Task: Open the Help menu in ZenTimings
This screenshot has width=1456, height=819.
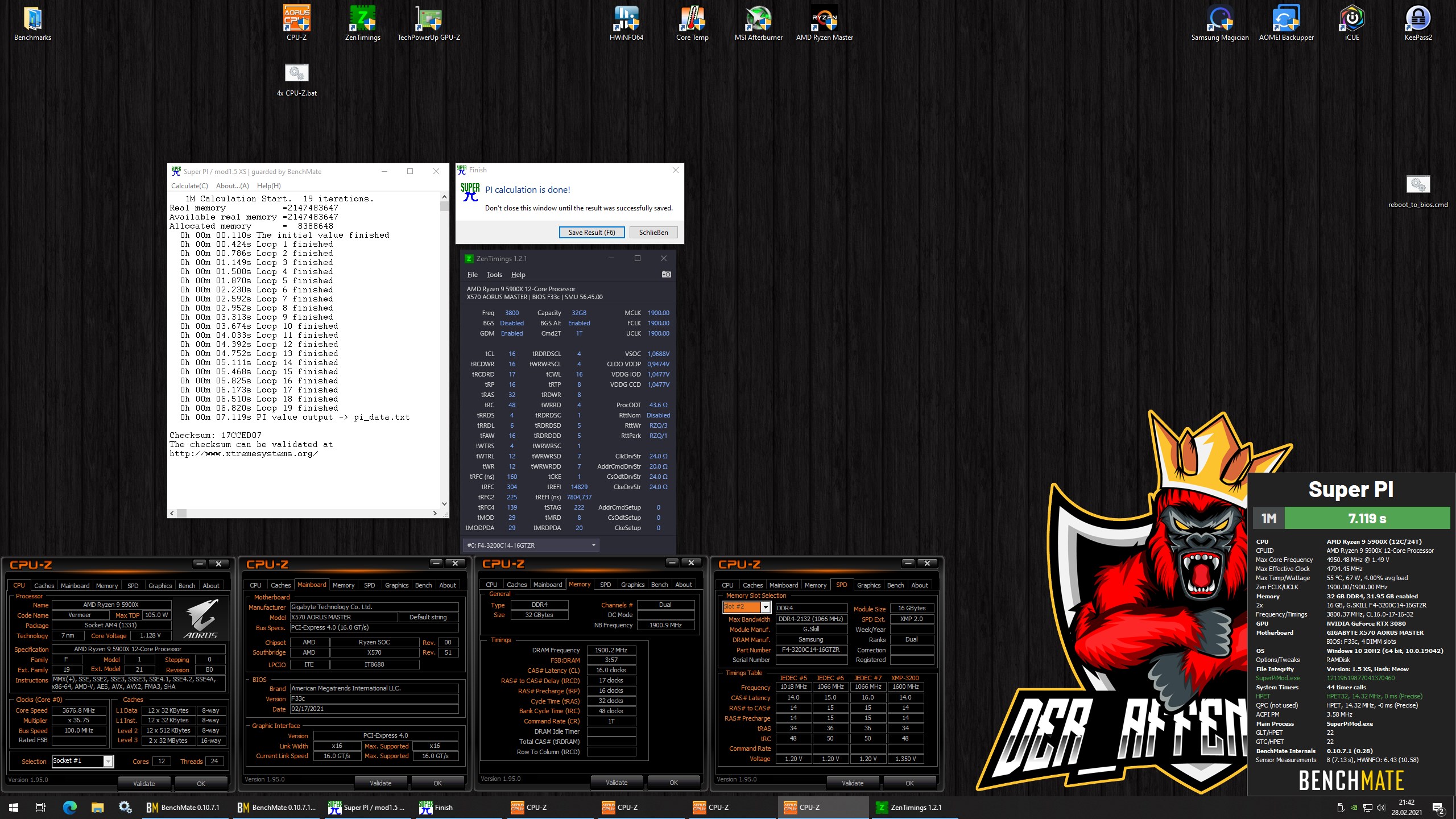Action: (518, 274)
